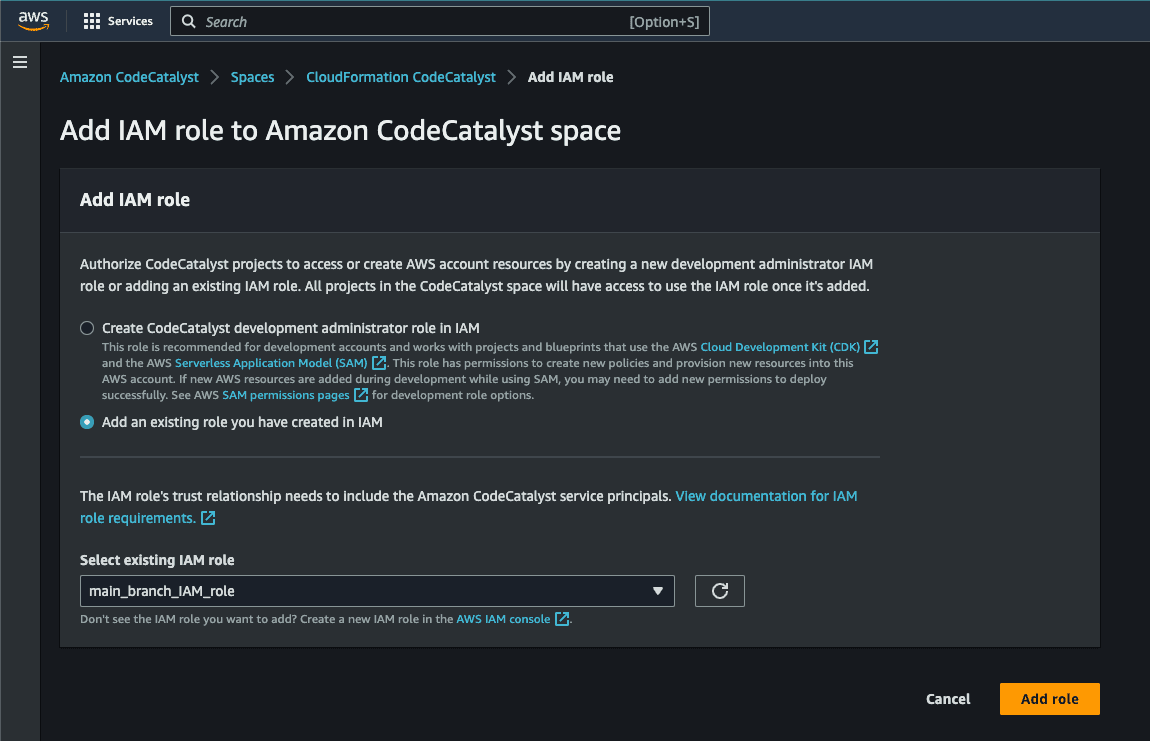The image size is (1150, 741).
Task: Select Add an existing role option
Action: [x=87, y=422]
